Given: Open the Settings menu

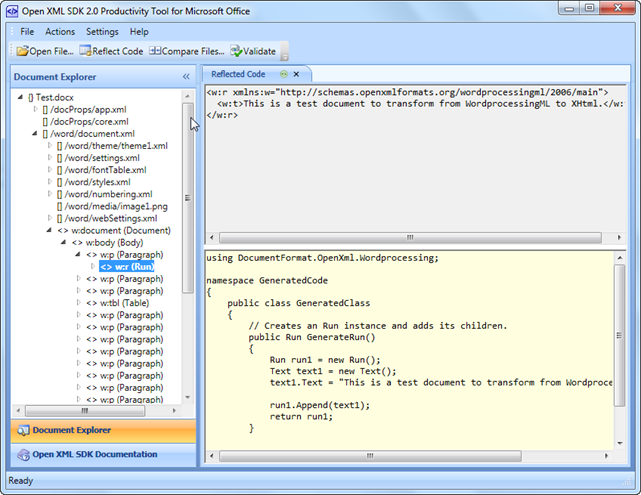Looking at the screenshot, I should (x=102, y=32).
